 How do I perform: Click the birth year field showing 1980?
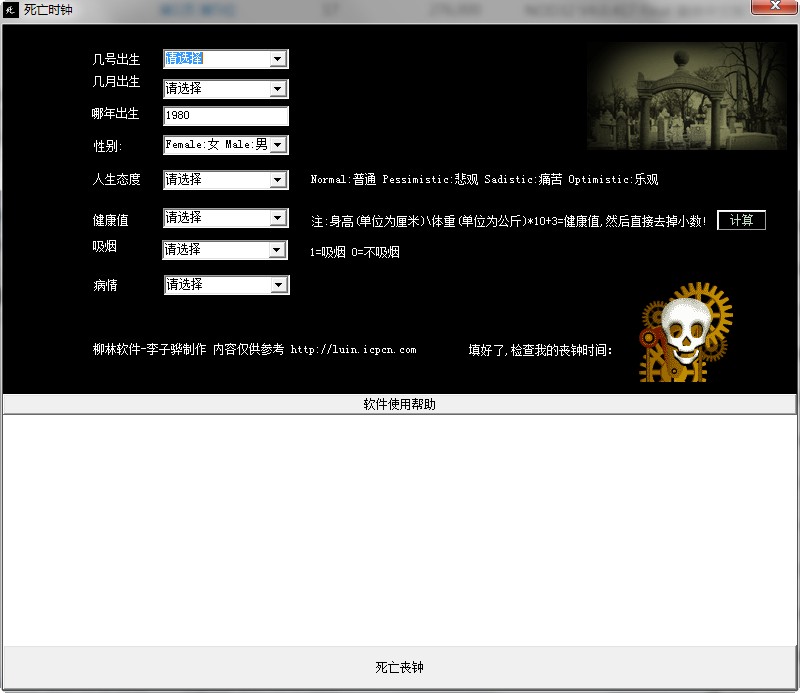[225, 115]
